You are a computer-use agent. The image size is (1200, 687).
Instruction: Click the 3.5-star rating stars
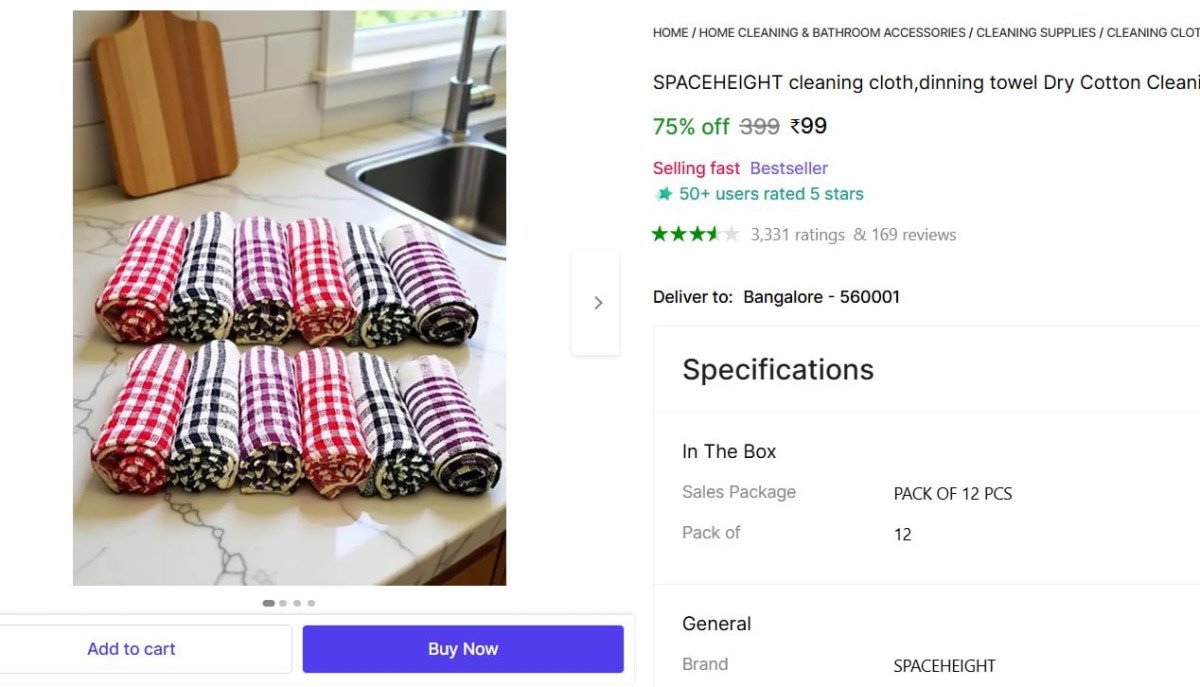pos(694,234)
